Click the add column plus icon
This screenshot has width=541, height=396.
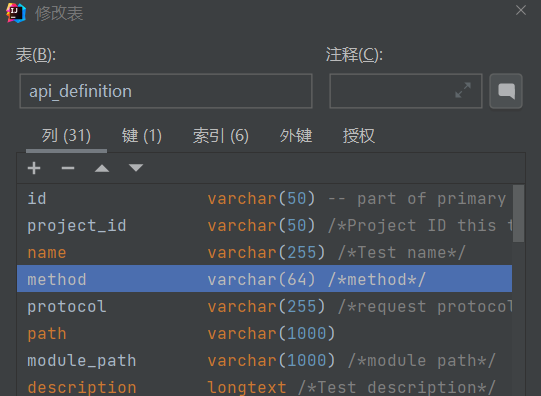pyautogui.click(x=34, y=168)
